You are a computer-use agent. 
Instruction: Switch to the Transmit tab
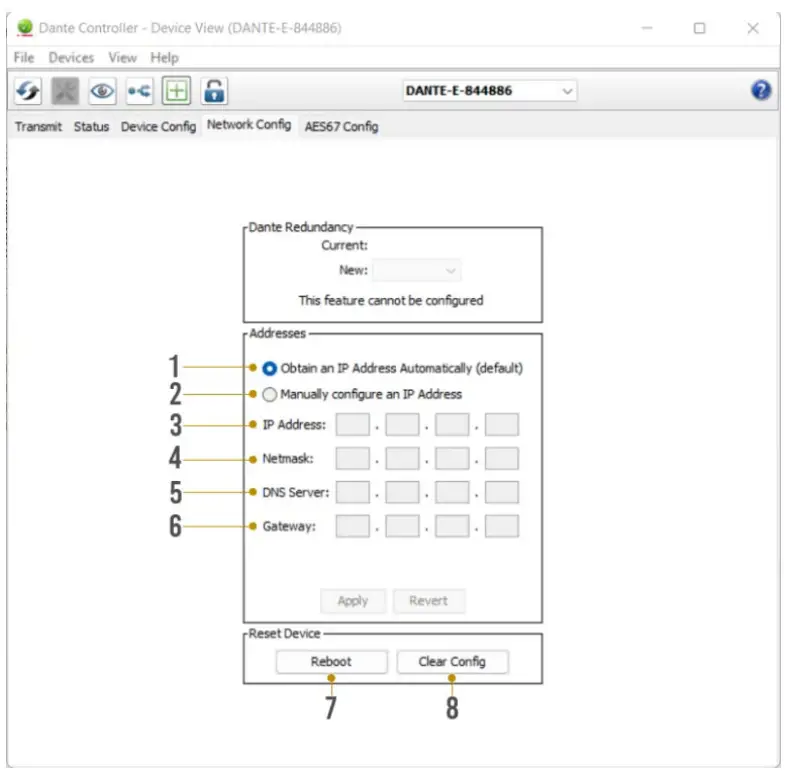click(x=38, y=126)
